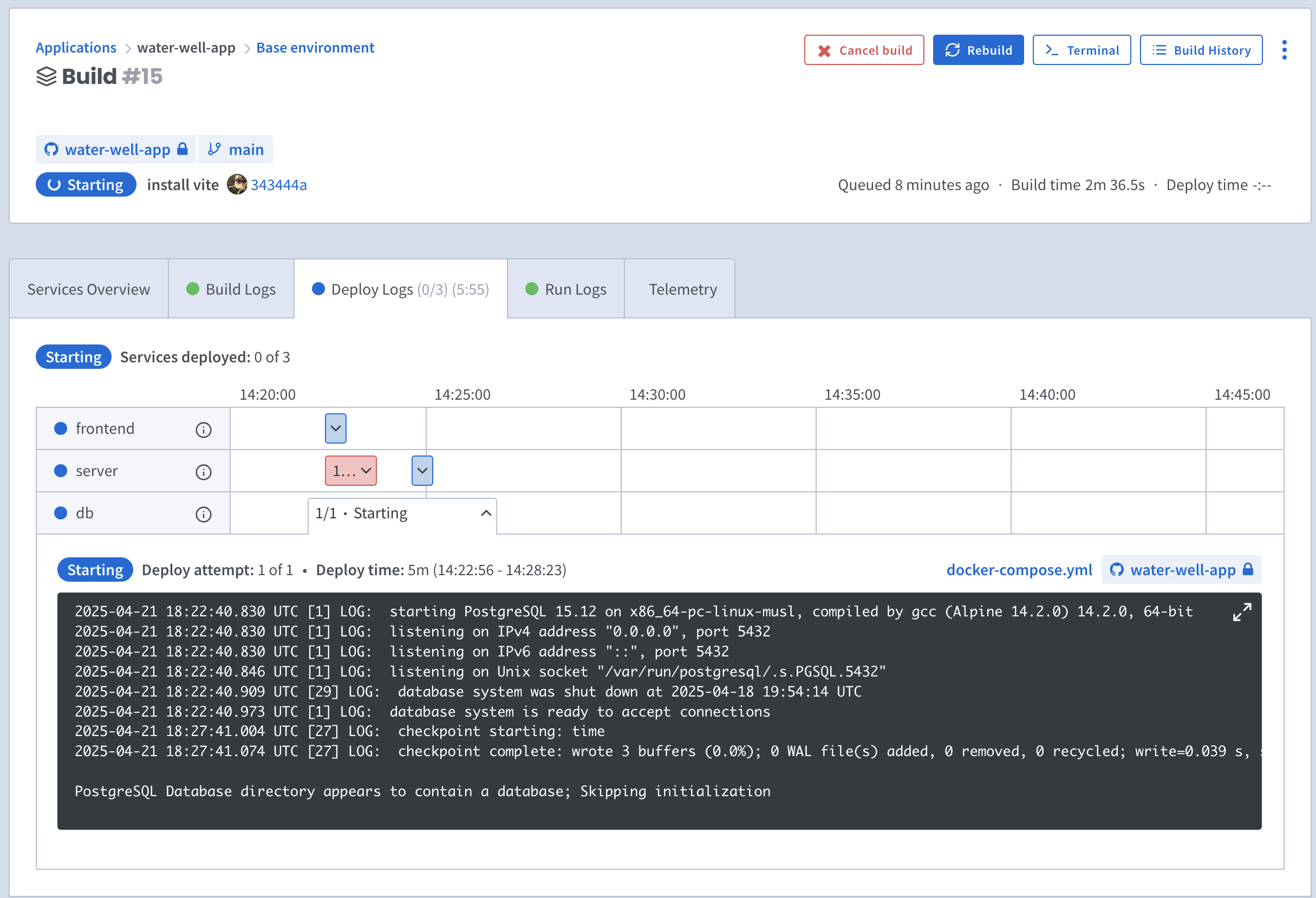This screenshot has width=1316, height=898.
Task: Click the three-dot more options menu
Action: click(x=1284, y=50)
